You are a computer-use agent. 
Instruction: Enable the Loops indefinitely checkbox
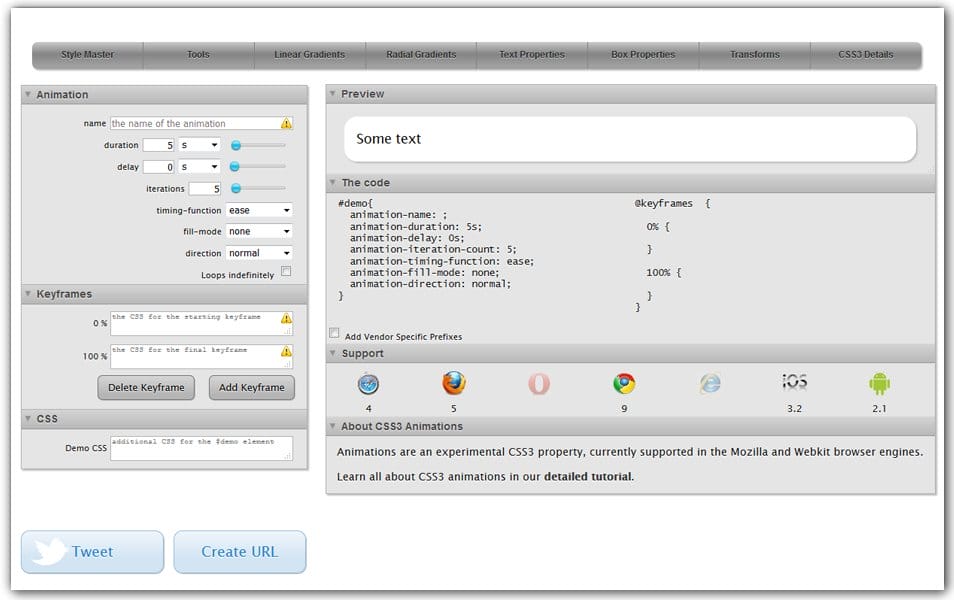(286, 271)
